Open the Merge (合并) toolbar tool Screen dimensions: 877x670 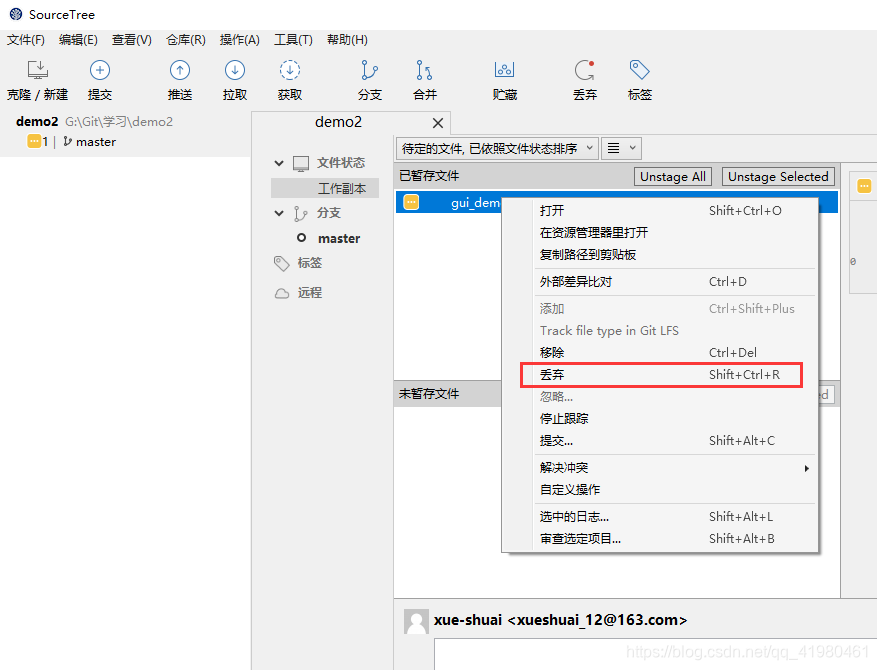point(425,70)
